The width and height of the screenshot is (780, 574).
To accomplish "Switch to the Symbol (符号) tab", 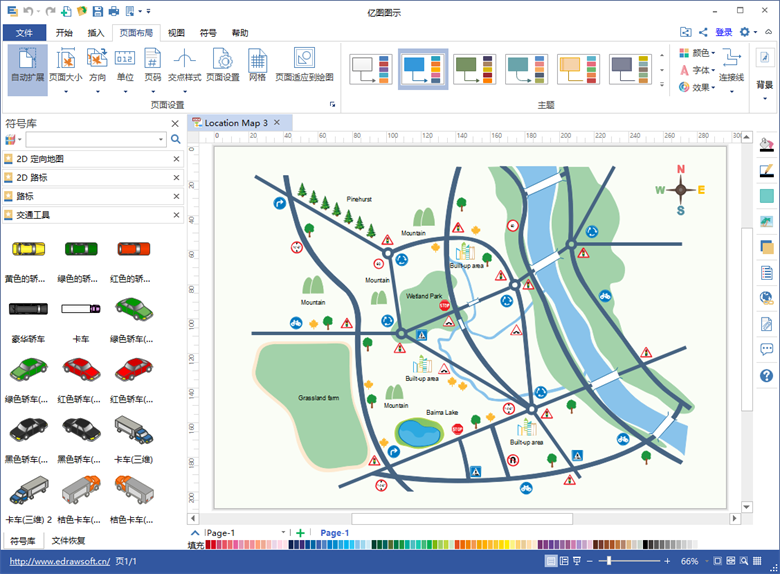I will (208, 33).
